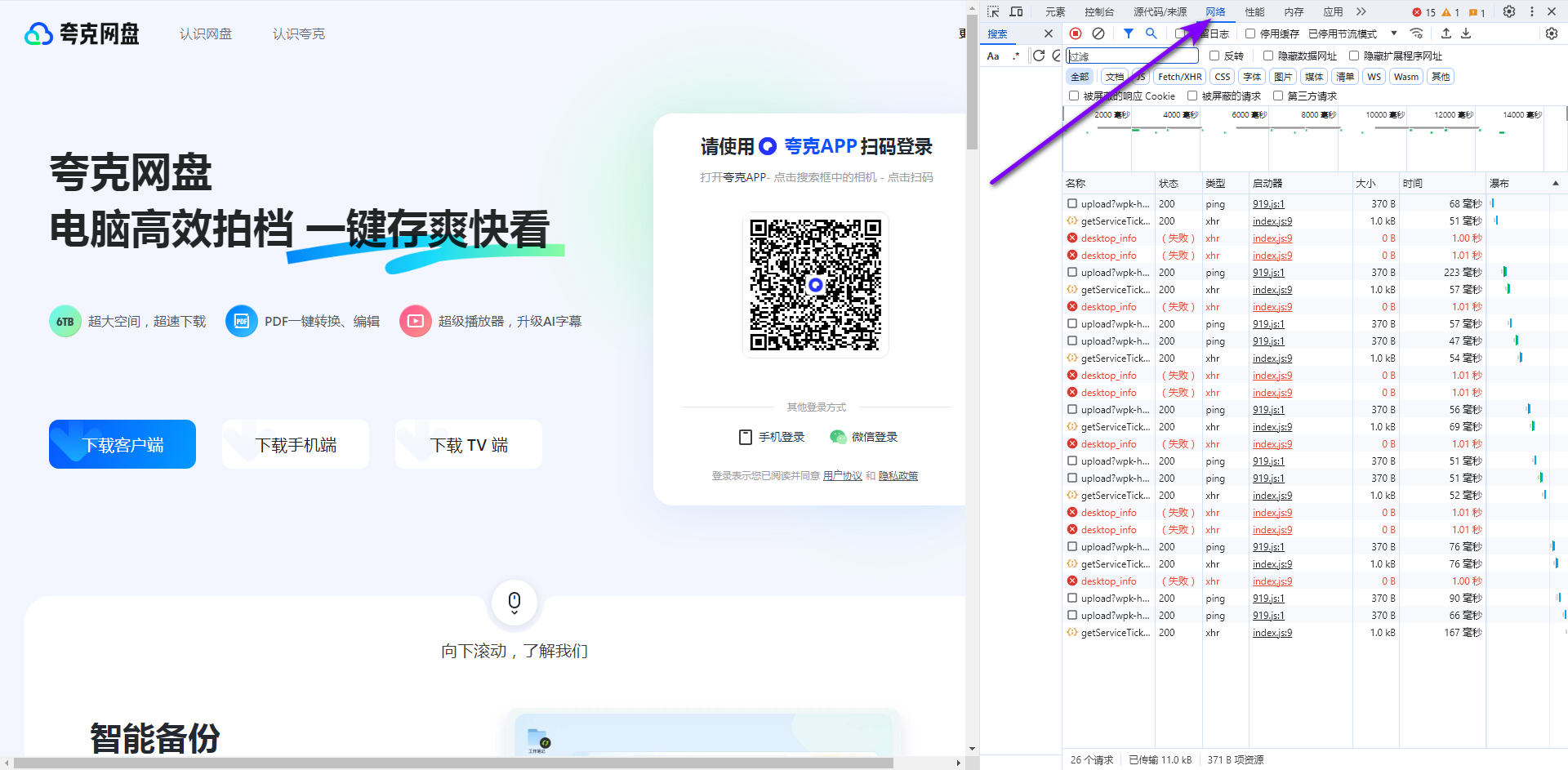Click the super player feature icon
The image size is (1568, 770).
click(416, 322)
